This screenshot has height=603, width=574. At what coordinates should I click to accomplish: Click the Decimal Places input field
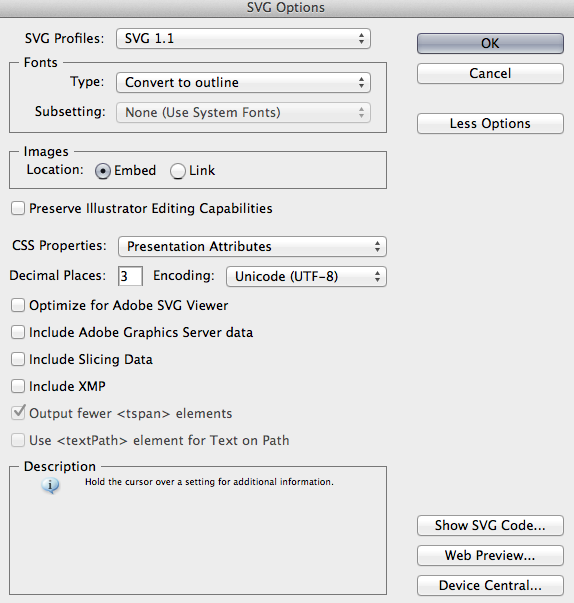tap(130, 276)
